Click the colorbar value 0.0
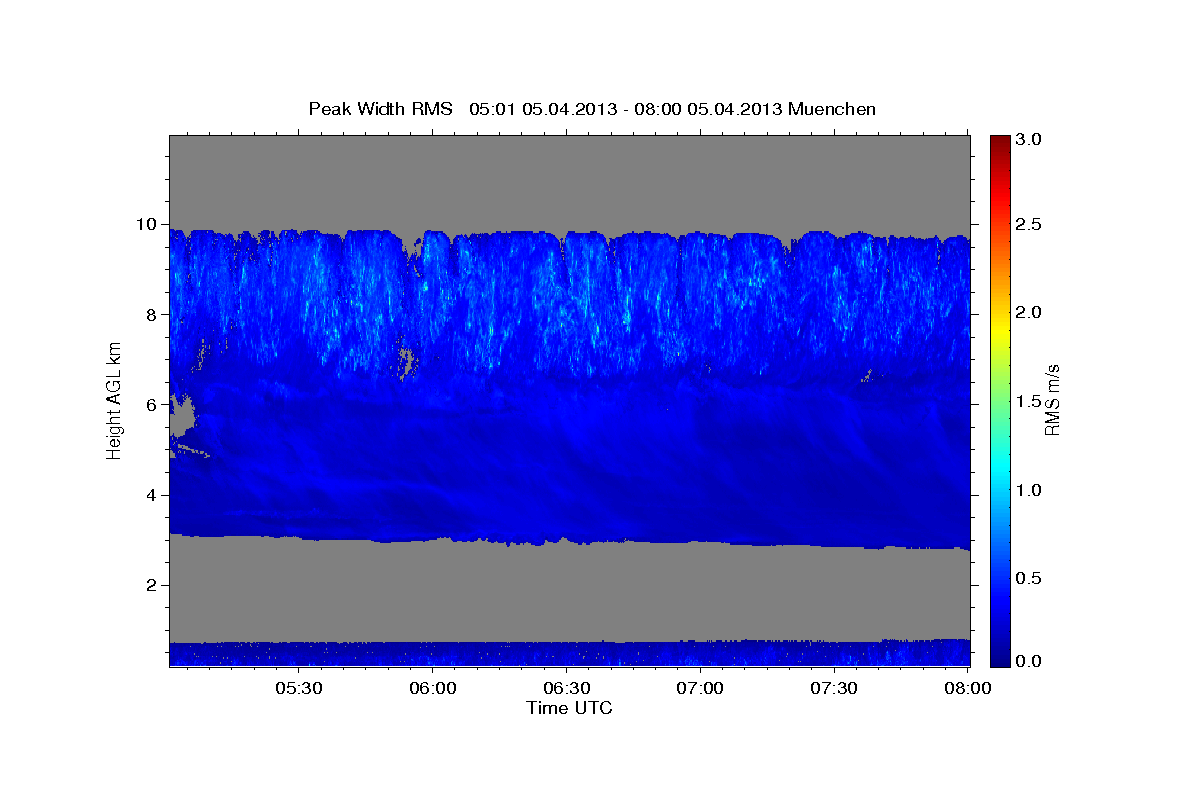This screenshot has height=800, width=1200. (1029, 661)
